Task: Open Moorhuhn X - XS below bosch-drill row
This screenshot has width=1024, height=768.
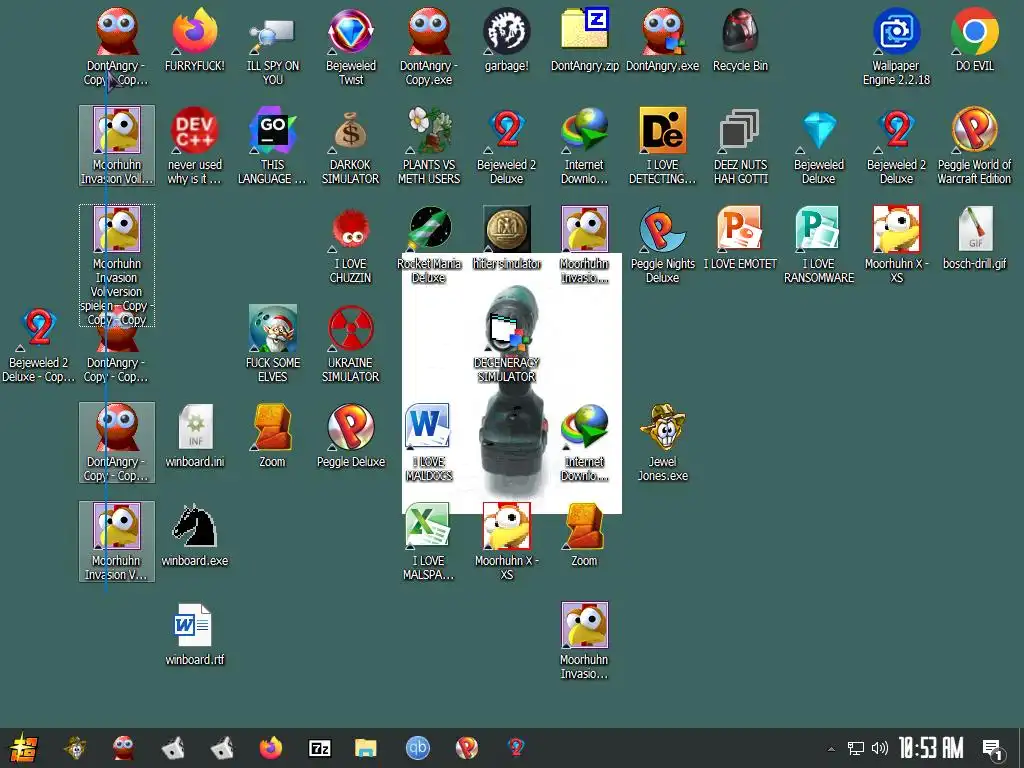Action: 896,246
